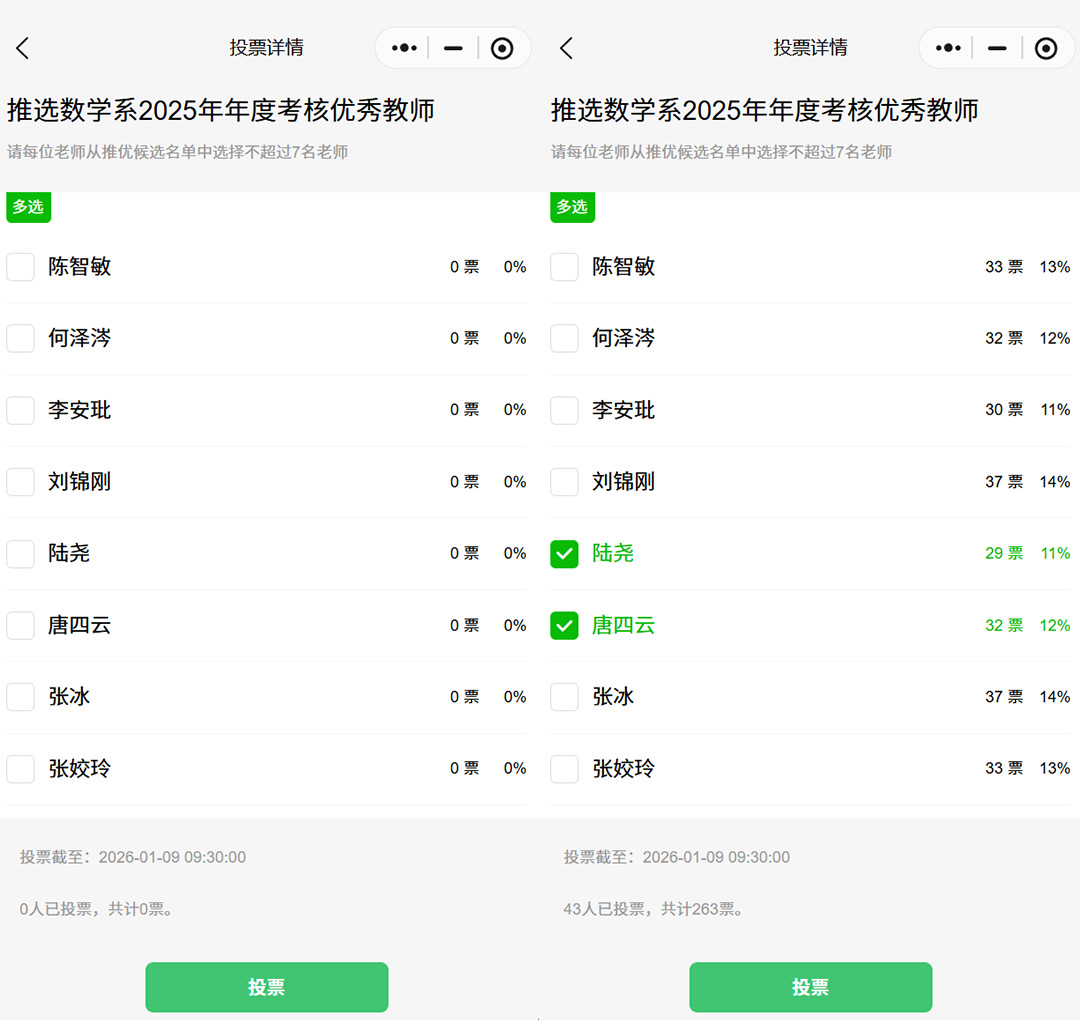Tick 李安玭 in the left panel list
Screen dimensions: 1080x1020
click(x=21, y=410)
